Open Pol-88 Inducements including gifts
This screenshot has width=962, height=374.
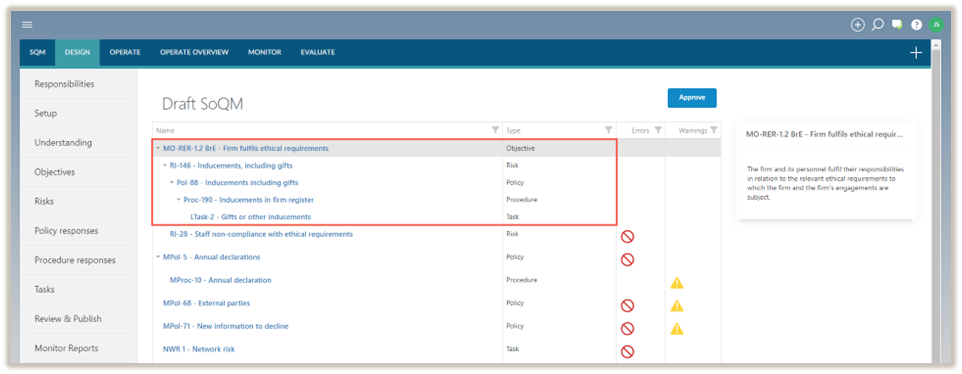(x=237, y=183)
